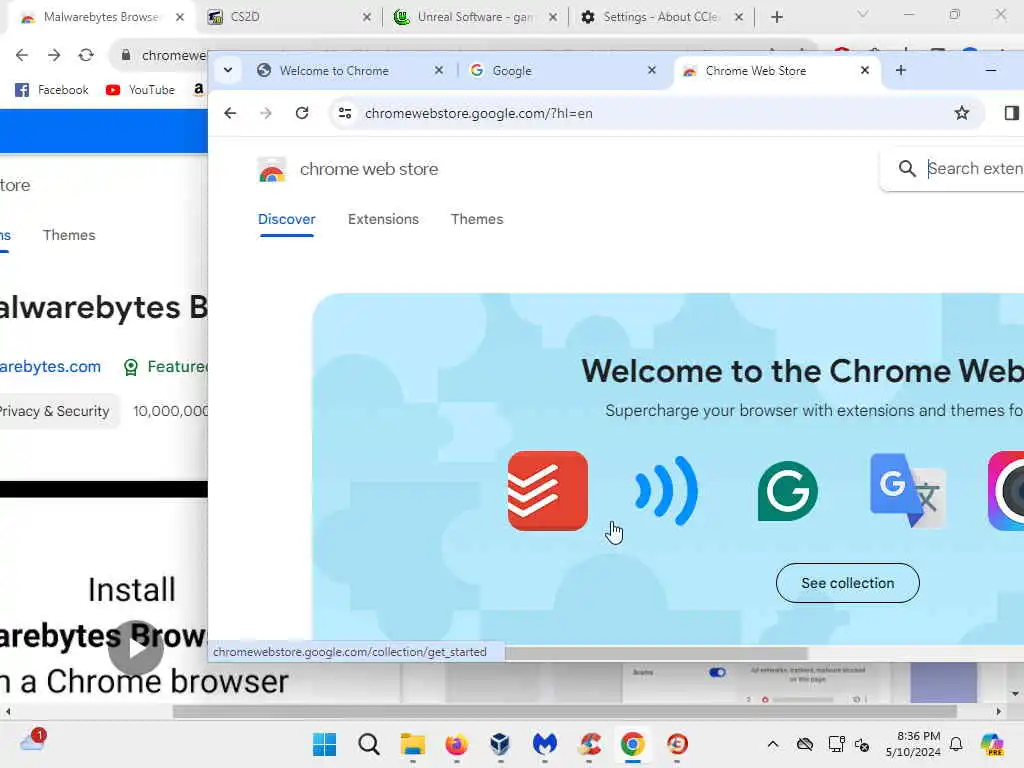
Task: Open VirtualBox from the taskbar
Action: pos(500,744)
